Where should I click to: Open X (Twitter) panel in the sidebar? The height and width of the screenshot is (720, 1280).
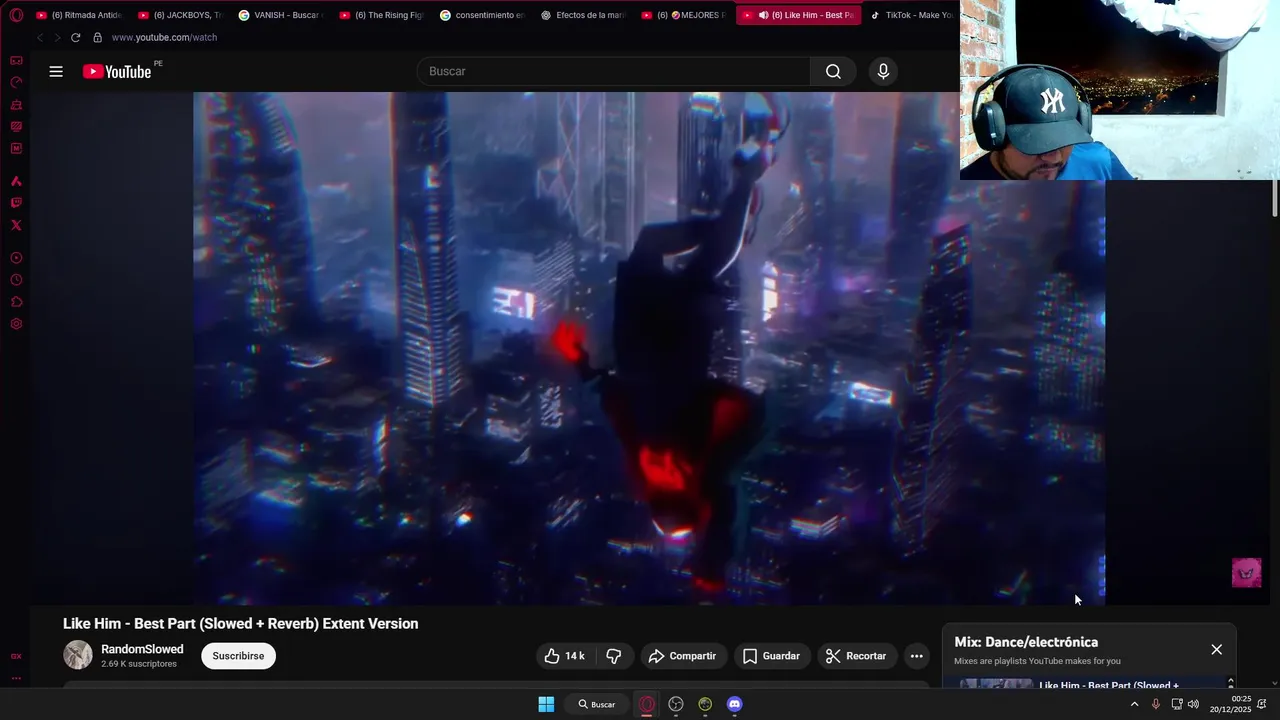16,225
